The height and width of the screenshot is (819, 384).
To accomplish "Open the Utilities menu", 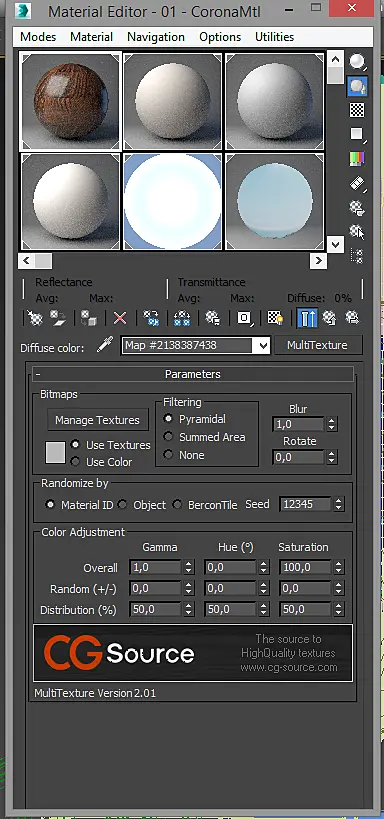I will [x=274, y=37].
